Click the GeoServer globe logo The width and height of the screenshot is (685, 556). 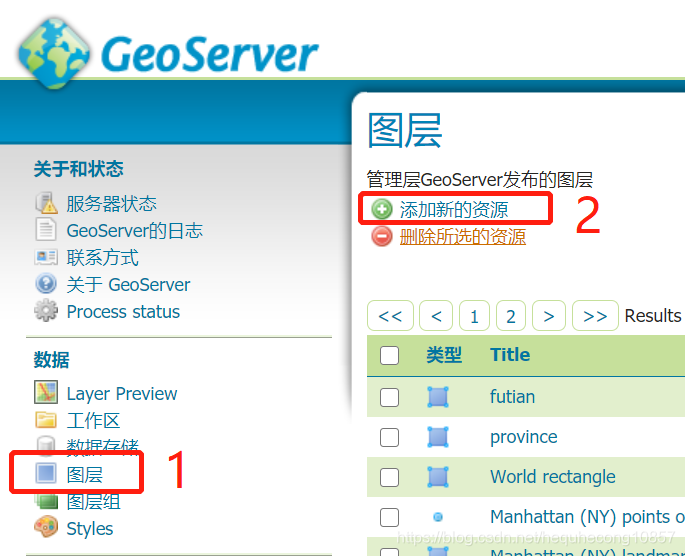[54, 53]
